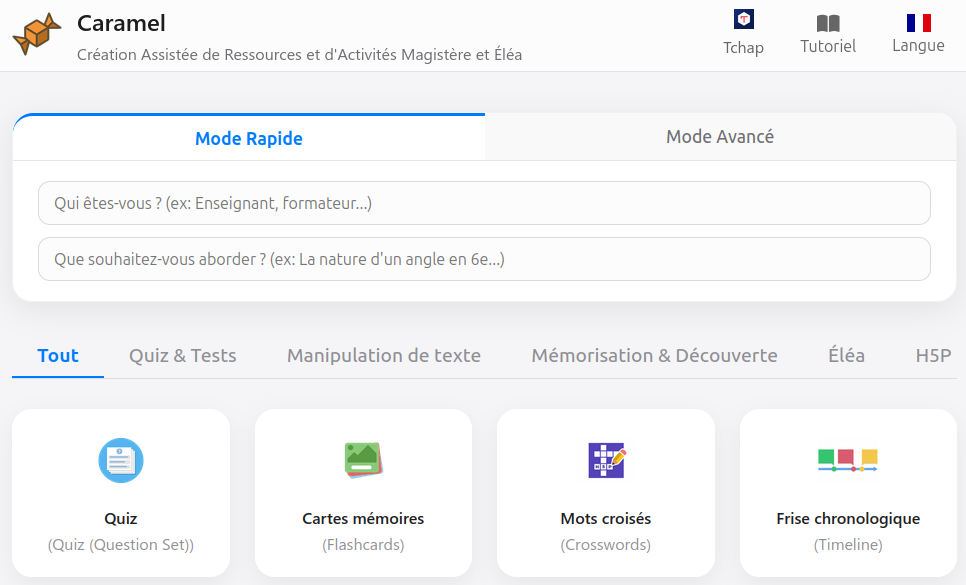This screenshot has width=966, height=585.
Task: Click the French flag Langue icon
Action: (918, 22)
